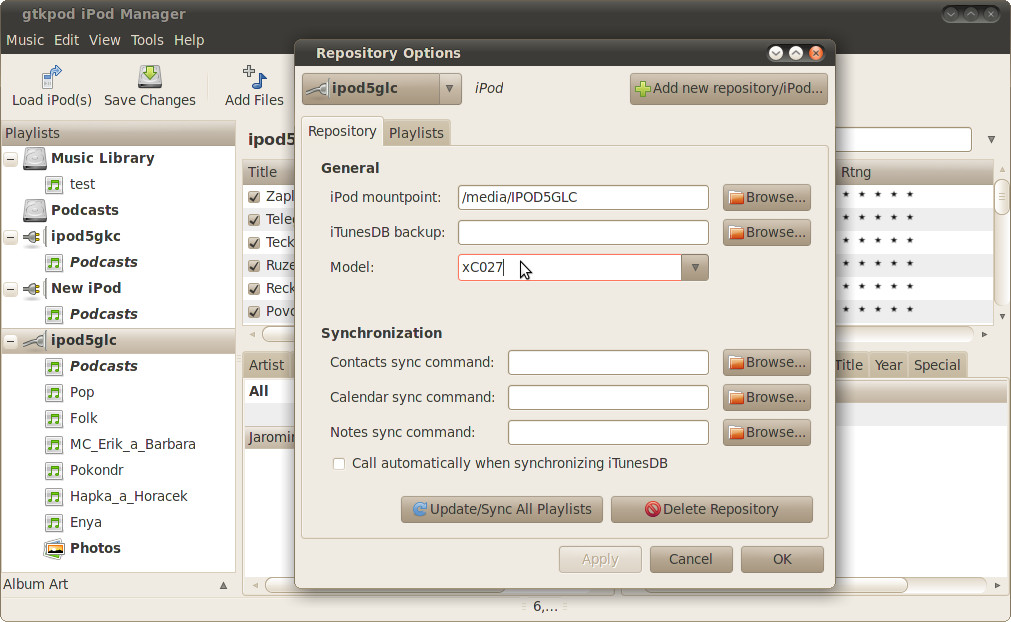This screenshot has width=1011, height=622.
Task: Open dropdown arrow beside main window search field
Action: pyautogui.click(x=991, y=139)
